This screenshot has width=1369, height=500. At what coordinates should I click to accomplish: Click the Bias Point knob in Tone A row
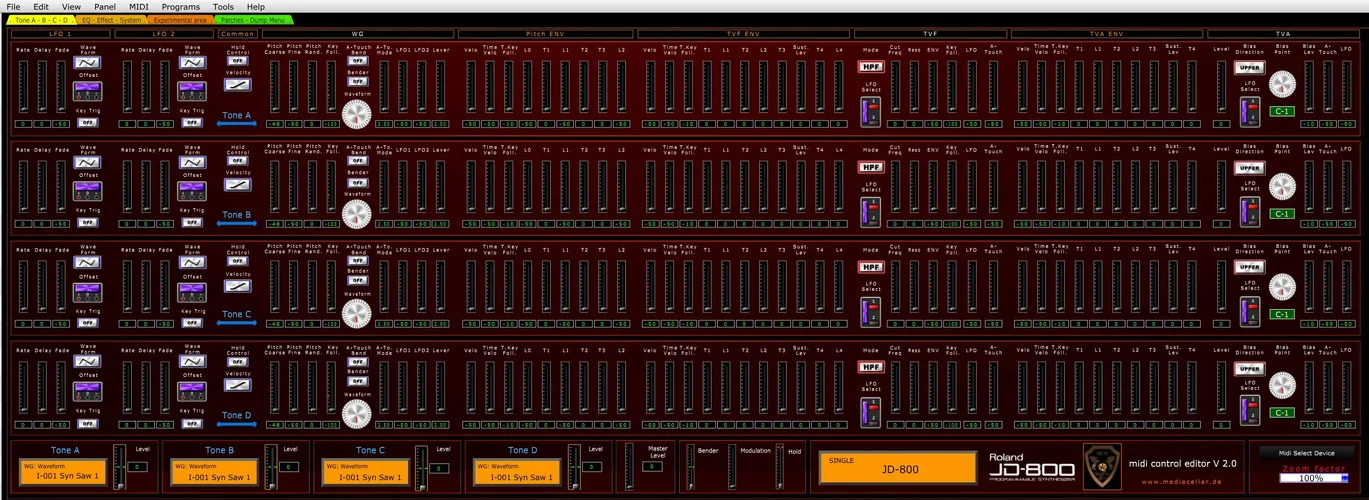(x=1282, y=84)
